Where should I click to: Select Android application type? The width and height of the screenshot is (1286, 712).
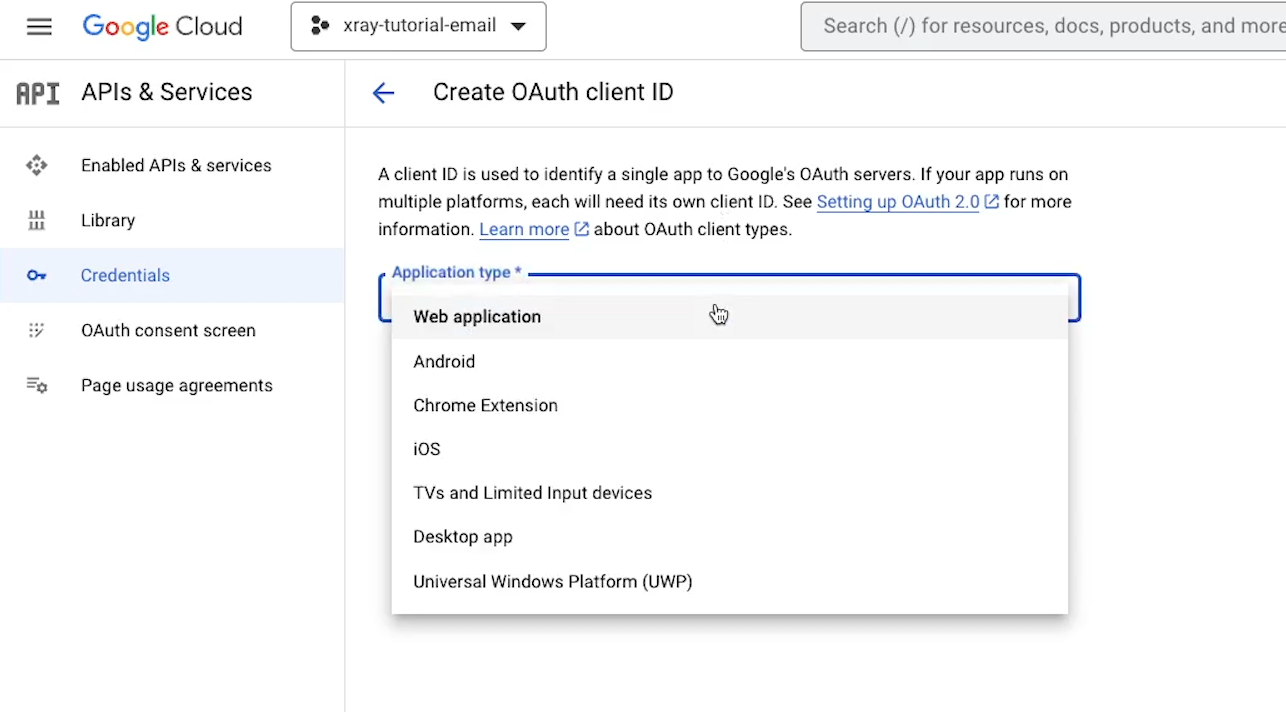point(729,362)
